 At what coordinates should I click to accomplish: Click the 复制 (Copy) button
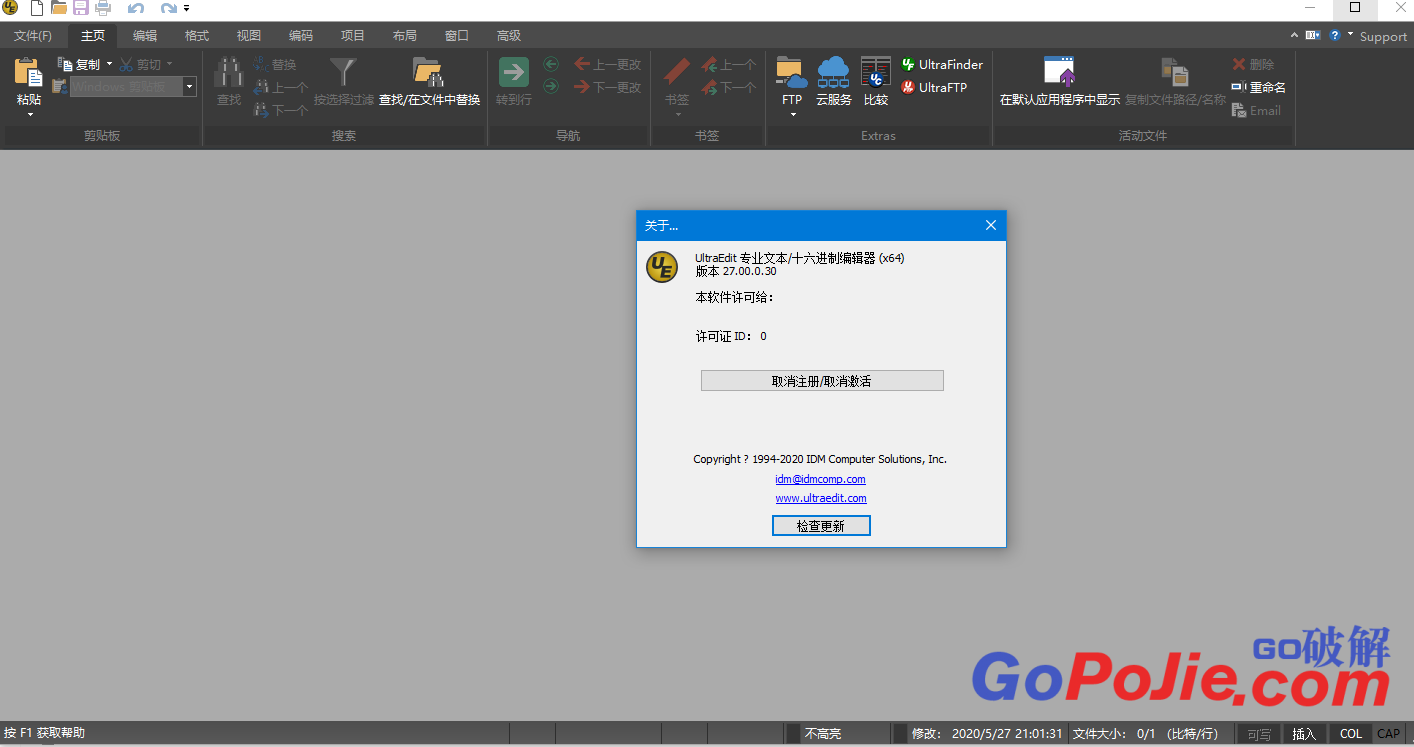coord(79,64)
